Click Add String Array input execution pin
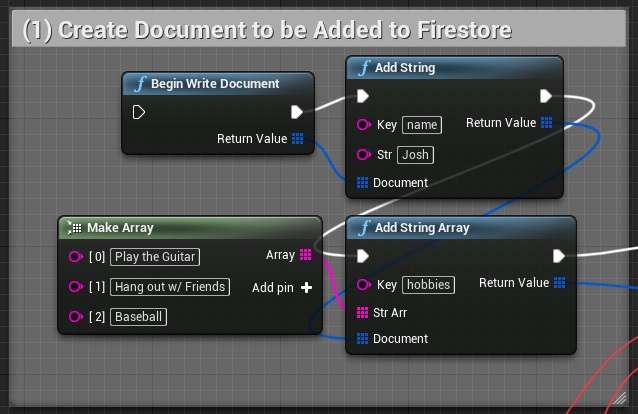The image size is (638, 414). pos(363,256)
